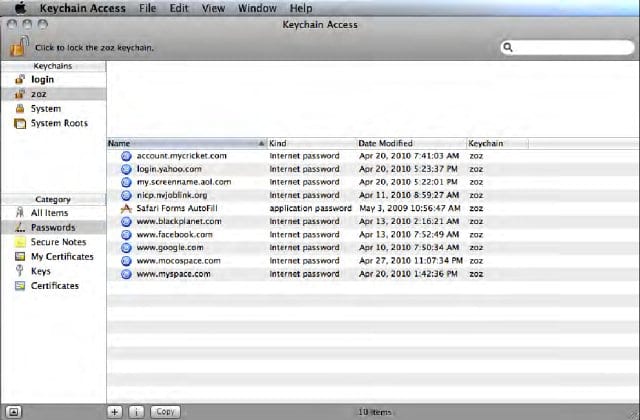Open the Edit menu
The width and height of the screenshot is (640, 420).
point(179,8)
